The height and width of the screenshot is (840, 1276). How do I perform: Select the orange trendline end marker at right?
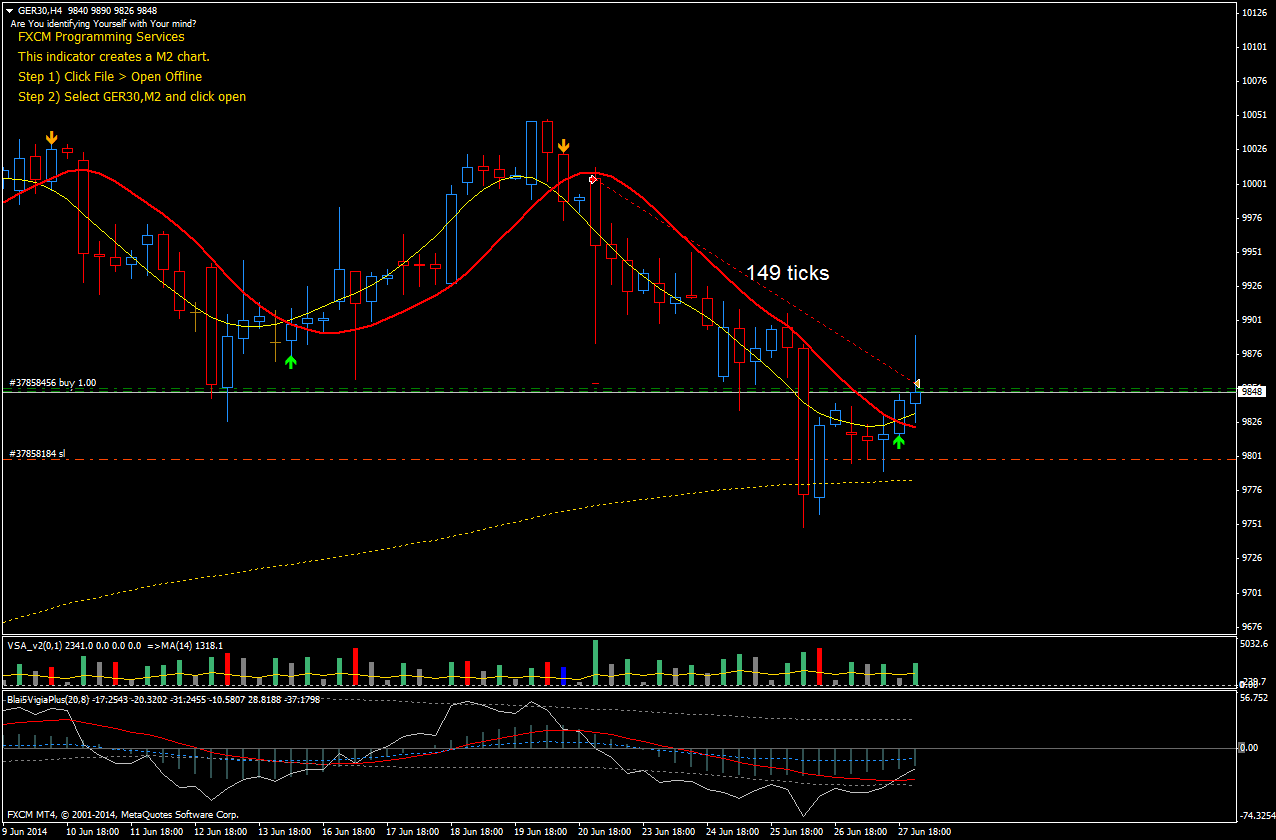917,383
